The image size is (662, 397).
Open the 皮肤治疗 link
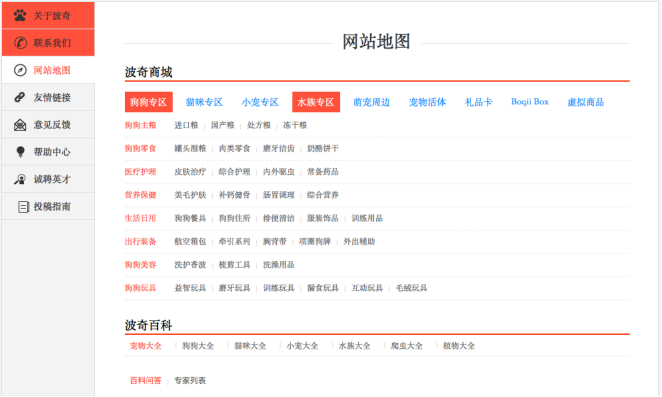pos(190,171)
